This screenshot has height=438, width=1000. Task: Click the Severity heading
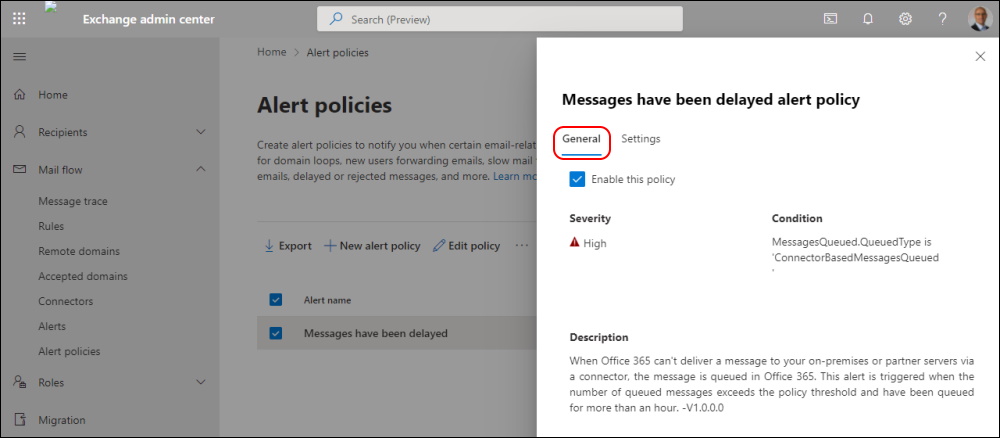click(590, 218)
